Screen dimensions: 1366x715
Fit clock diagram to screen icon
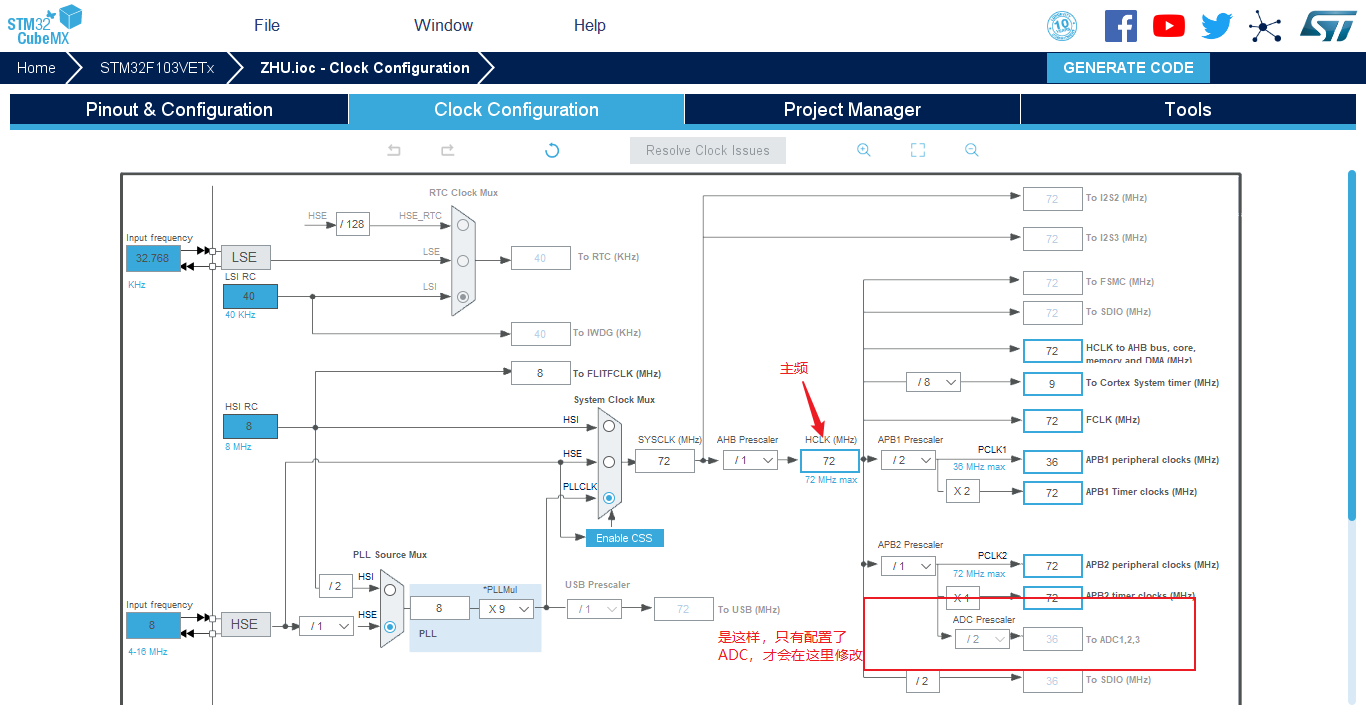click(x=918, y=150)
